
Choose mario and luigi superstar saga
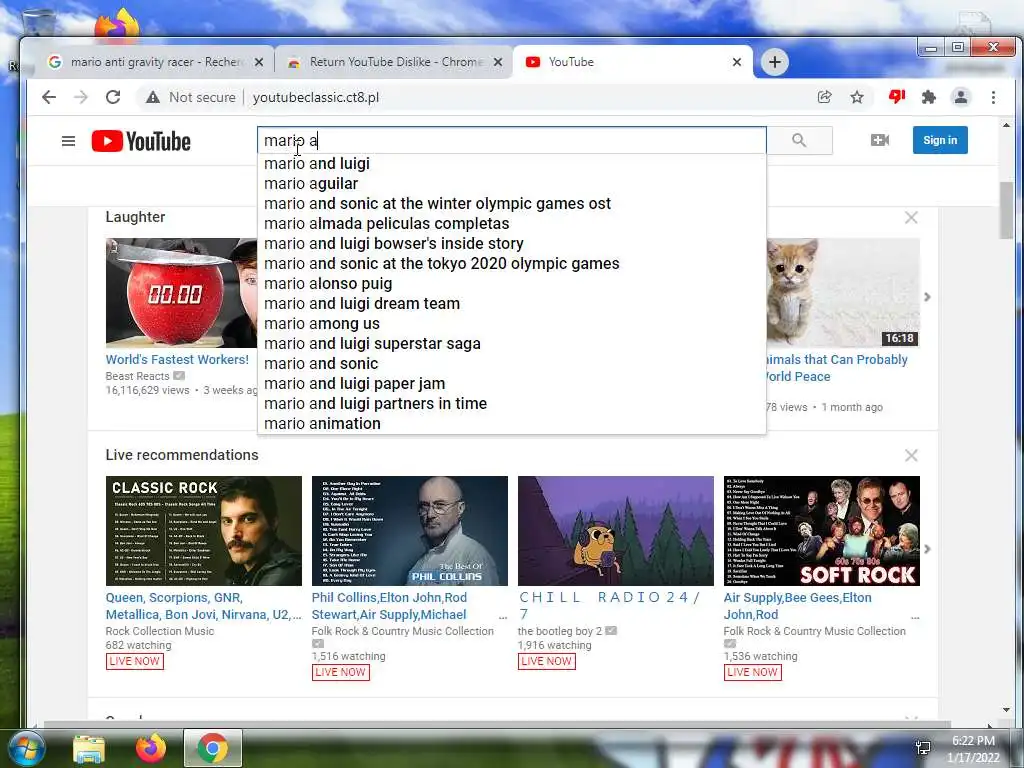point(511,344)
